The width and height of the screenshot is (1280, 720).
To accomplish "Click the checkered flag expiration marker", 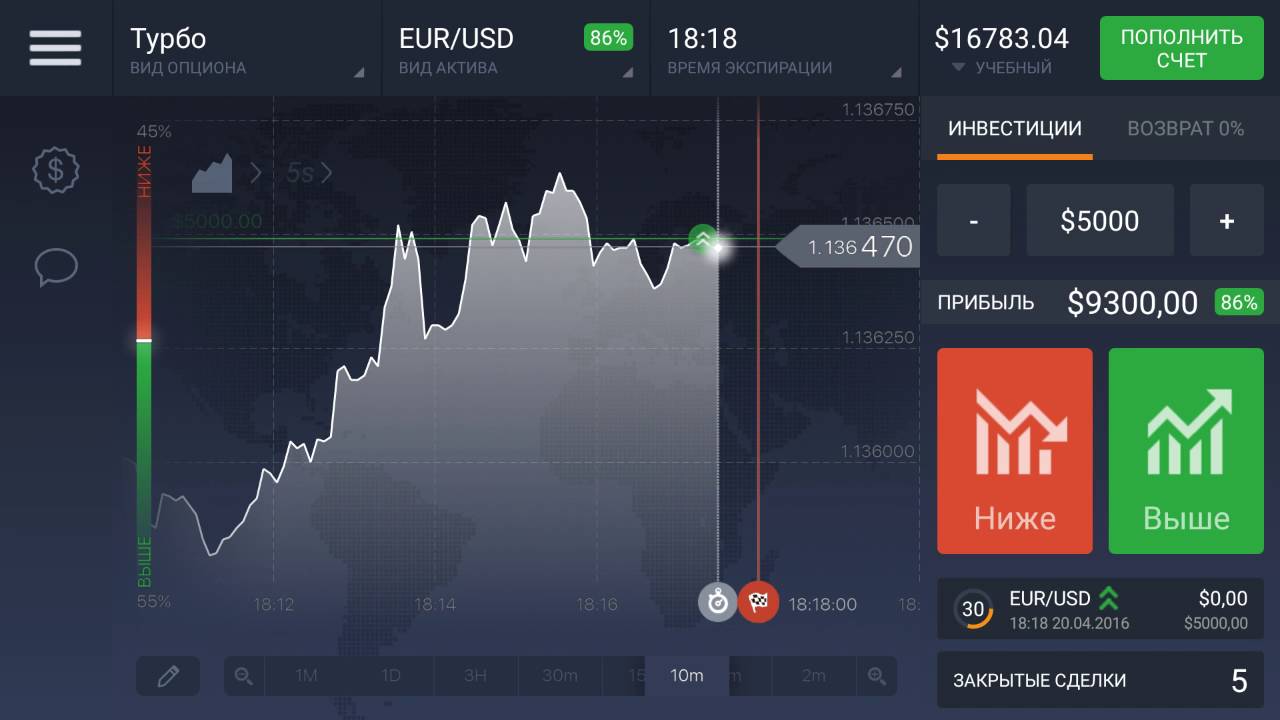I will (x=758, y=602).
